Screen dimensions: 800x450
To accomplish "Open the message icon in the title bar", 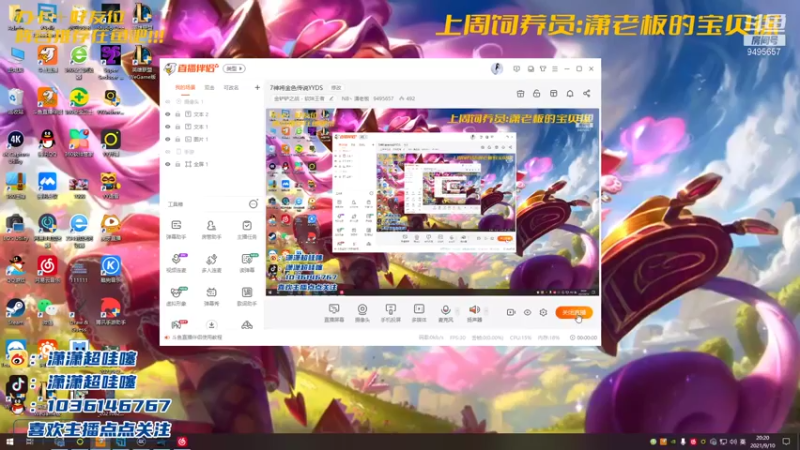I will pos(516,68).
